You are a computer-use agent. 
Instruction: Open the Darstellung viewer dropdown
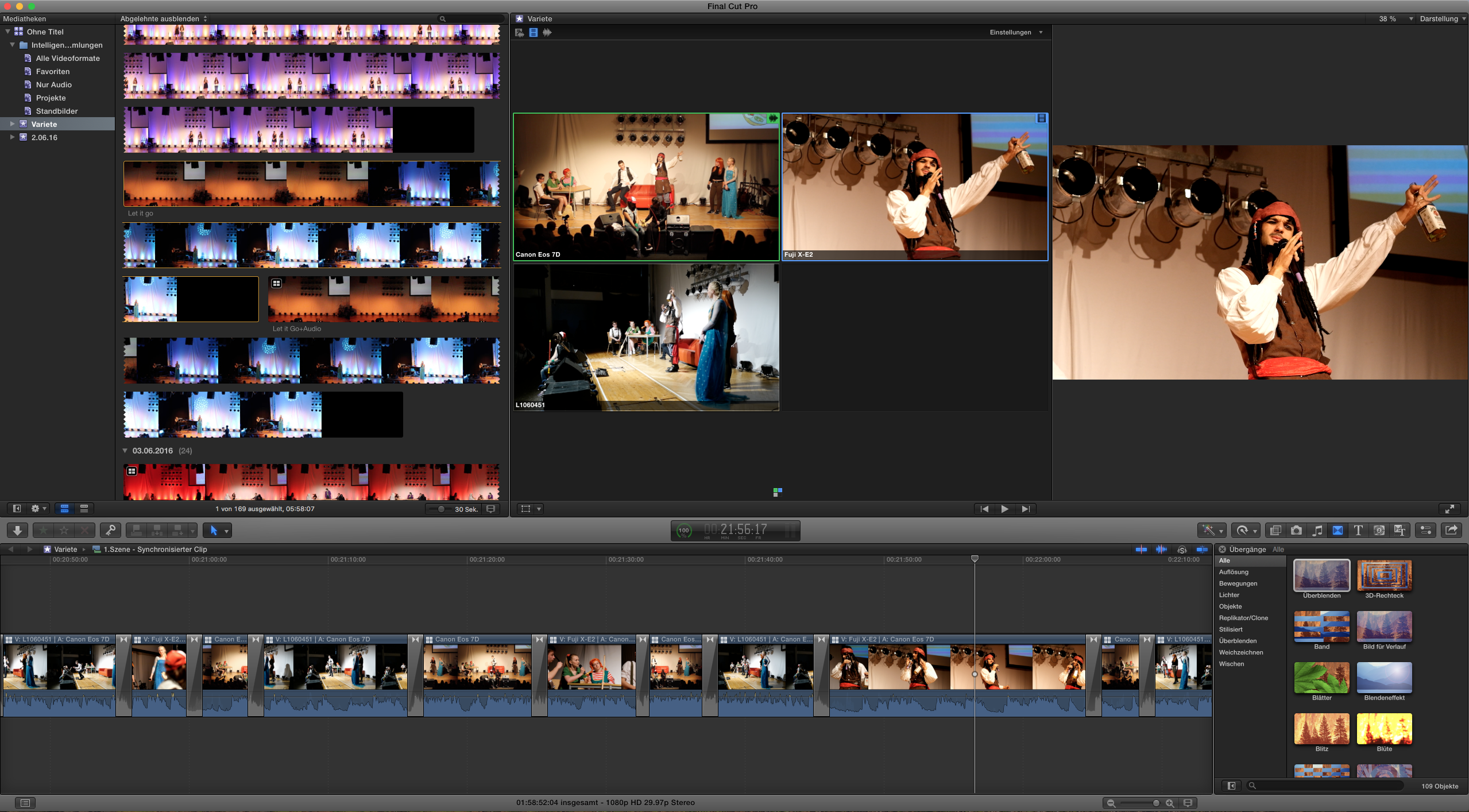point(1443,19)
